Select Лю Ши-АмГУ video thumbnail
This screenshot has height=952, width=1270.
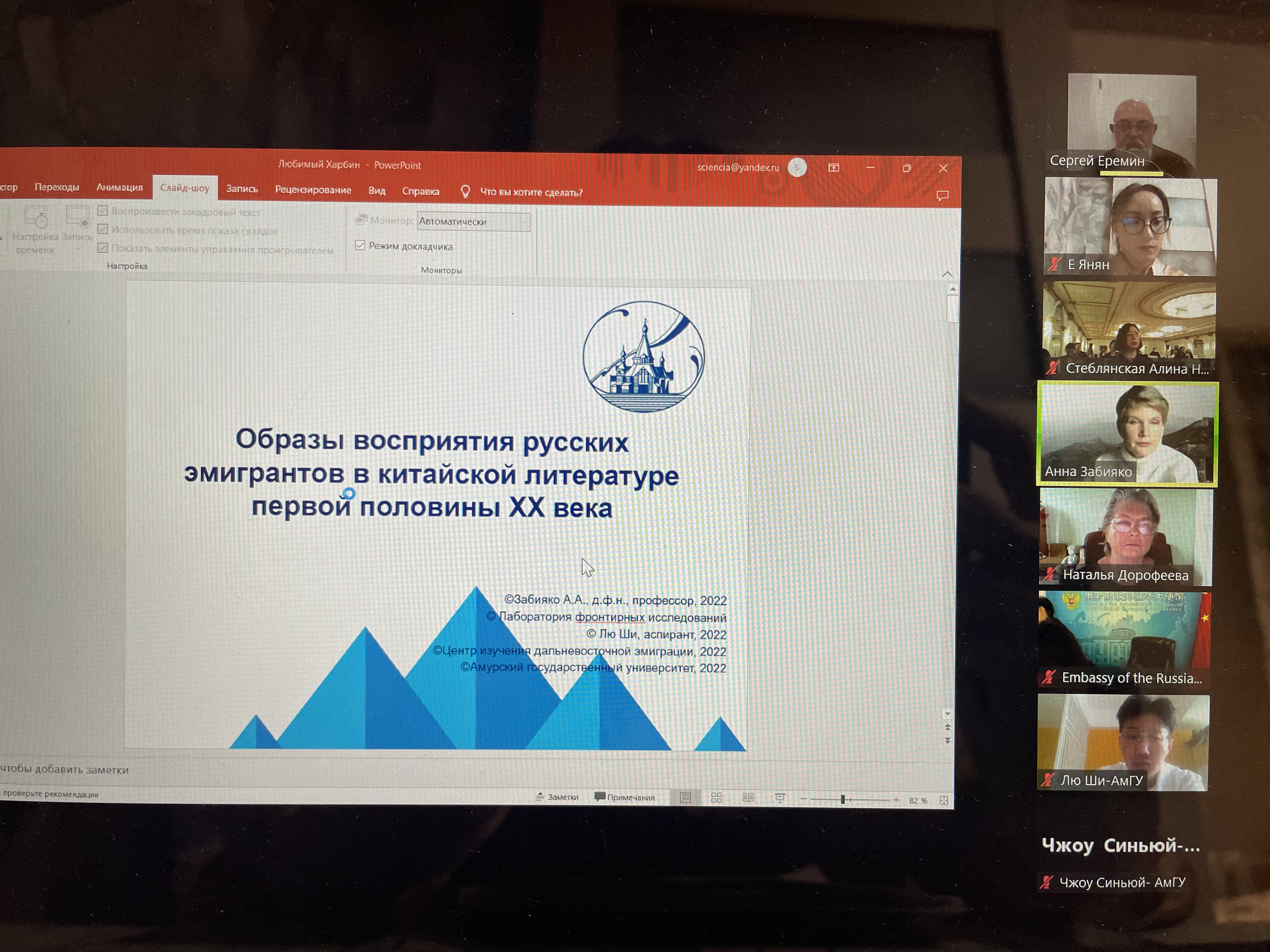1123,743
